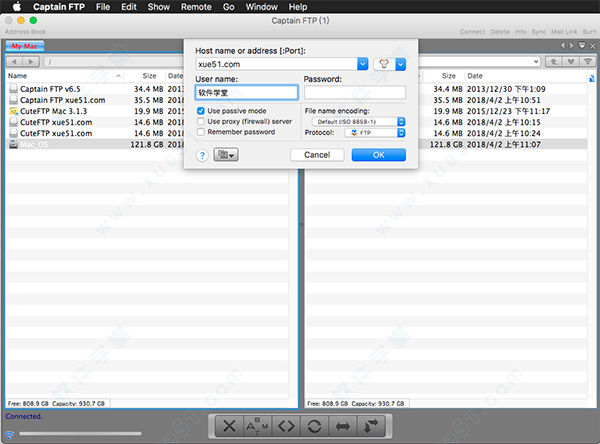The height and width of the screenshot is (444, 600).
Task: Click the right pane up-folder arrow button
Action: tap(554, 61)
